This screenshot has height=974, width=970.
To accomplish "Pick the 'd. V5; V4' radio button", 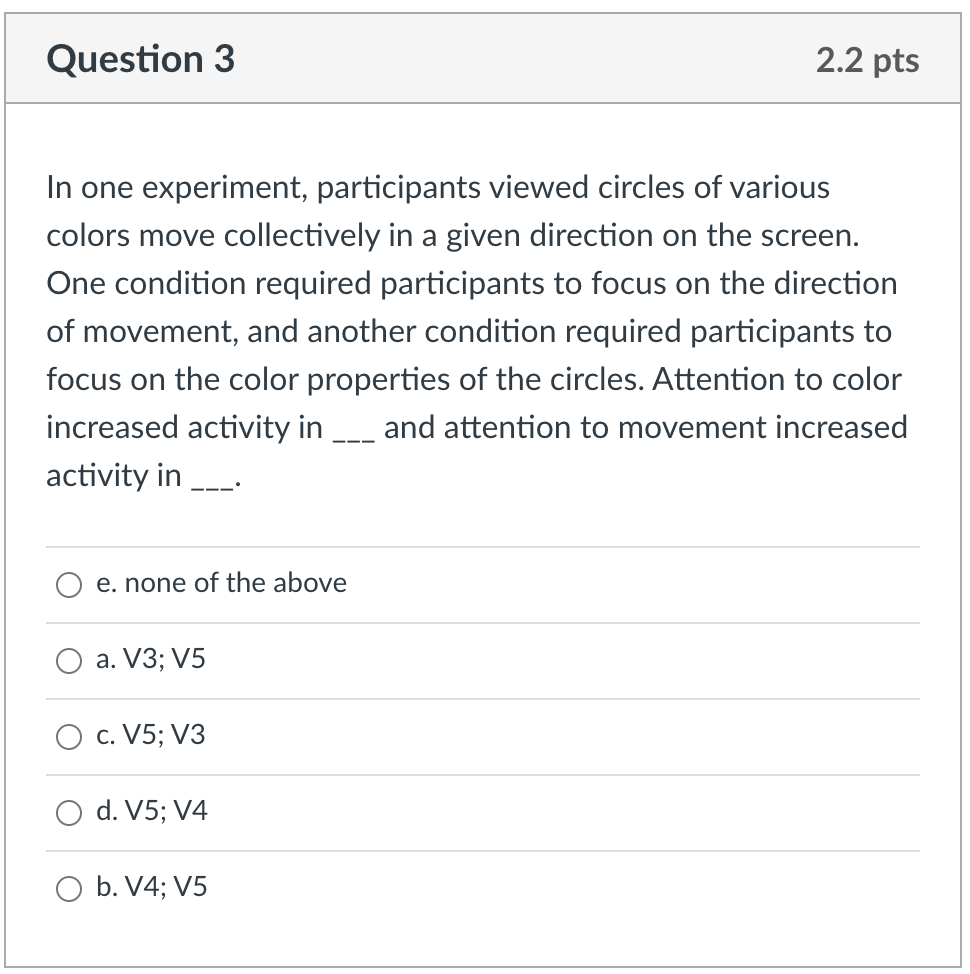I will click(69, 812).
